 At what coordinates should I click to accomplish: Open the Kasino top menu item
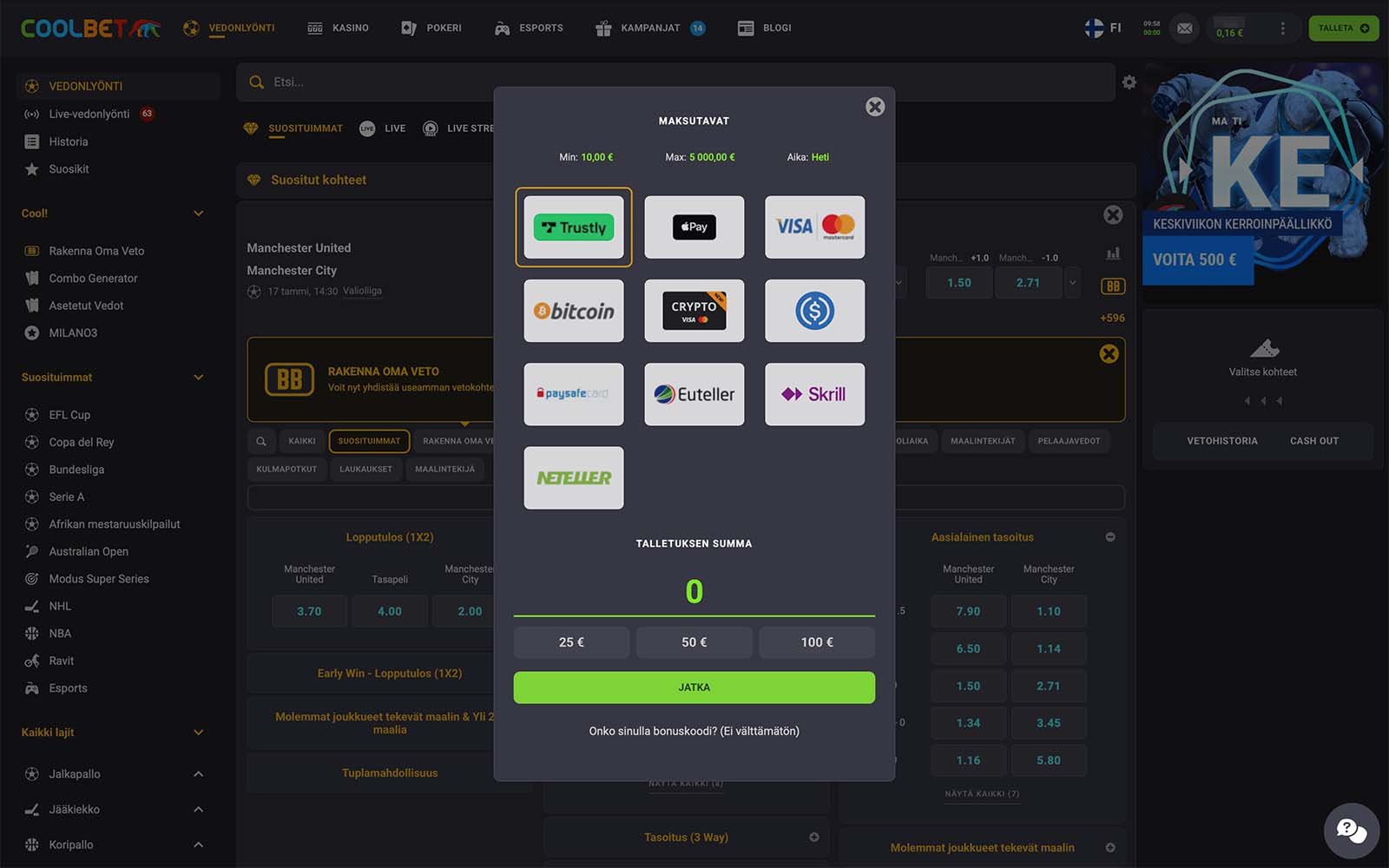point(339,28)
